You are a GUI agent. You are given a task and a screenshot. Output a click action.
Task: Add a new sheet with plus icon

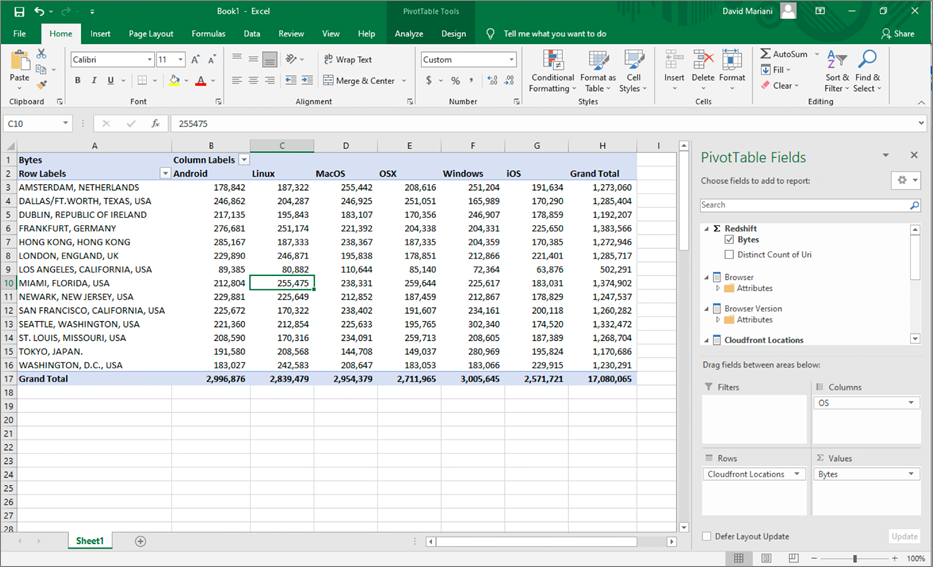140,541
